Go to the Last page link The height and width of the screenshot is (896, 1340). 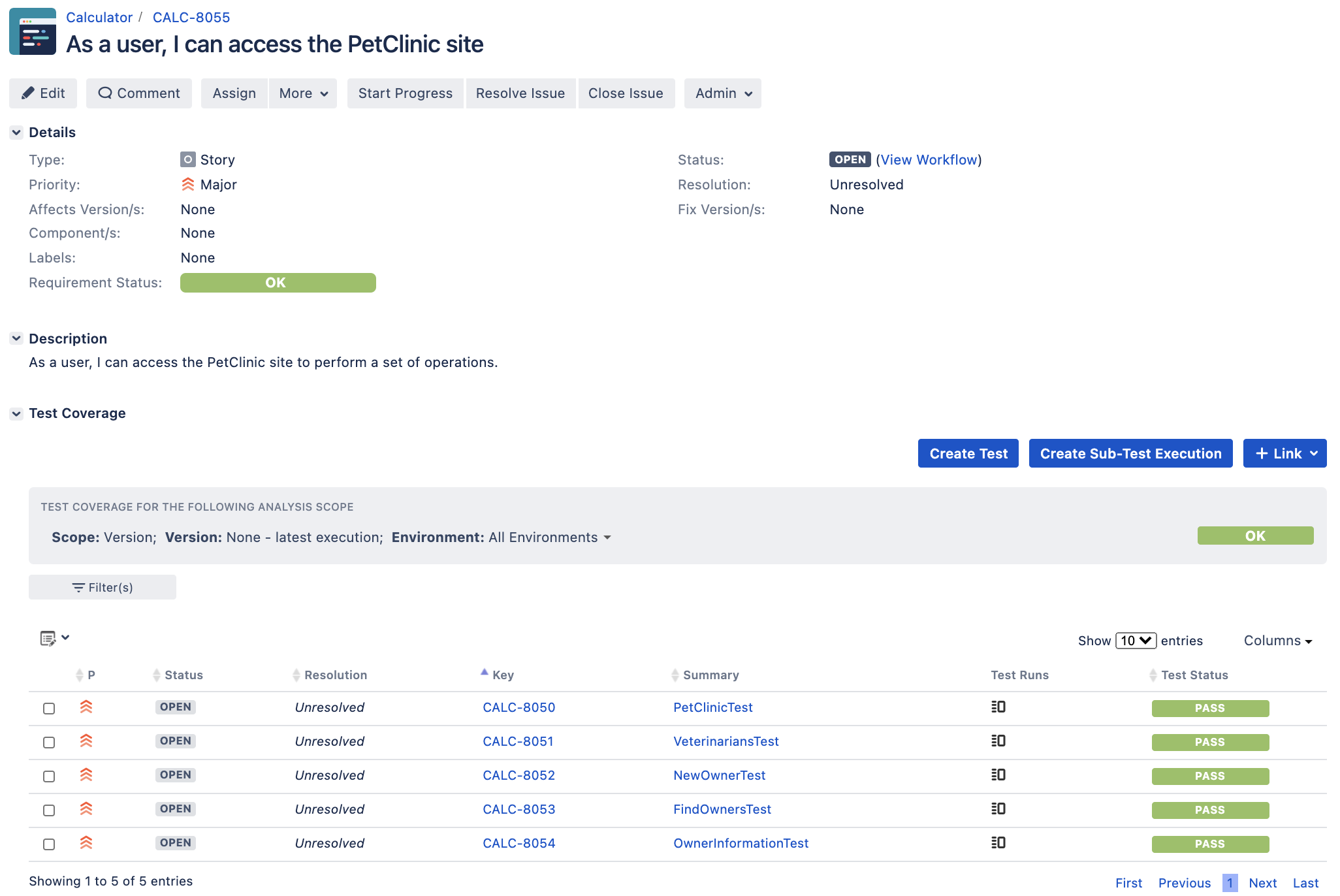click(1305, 883)
